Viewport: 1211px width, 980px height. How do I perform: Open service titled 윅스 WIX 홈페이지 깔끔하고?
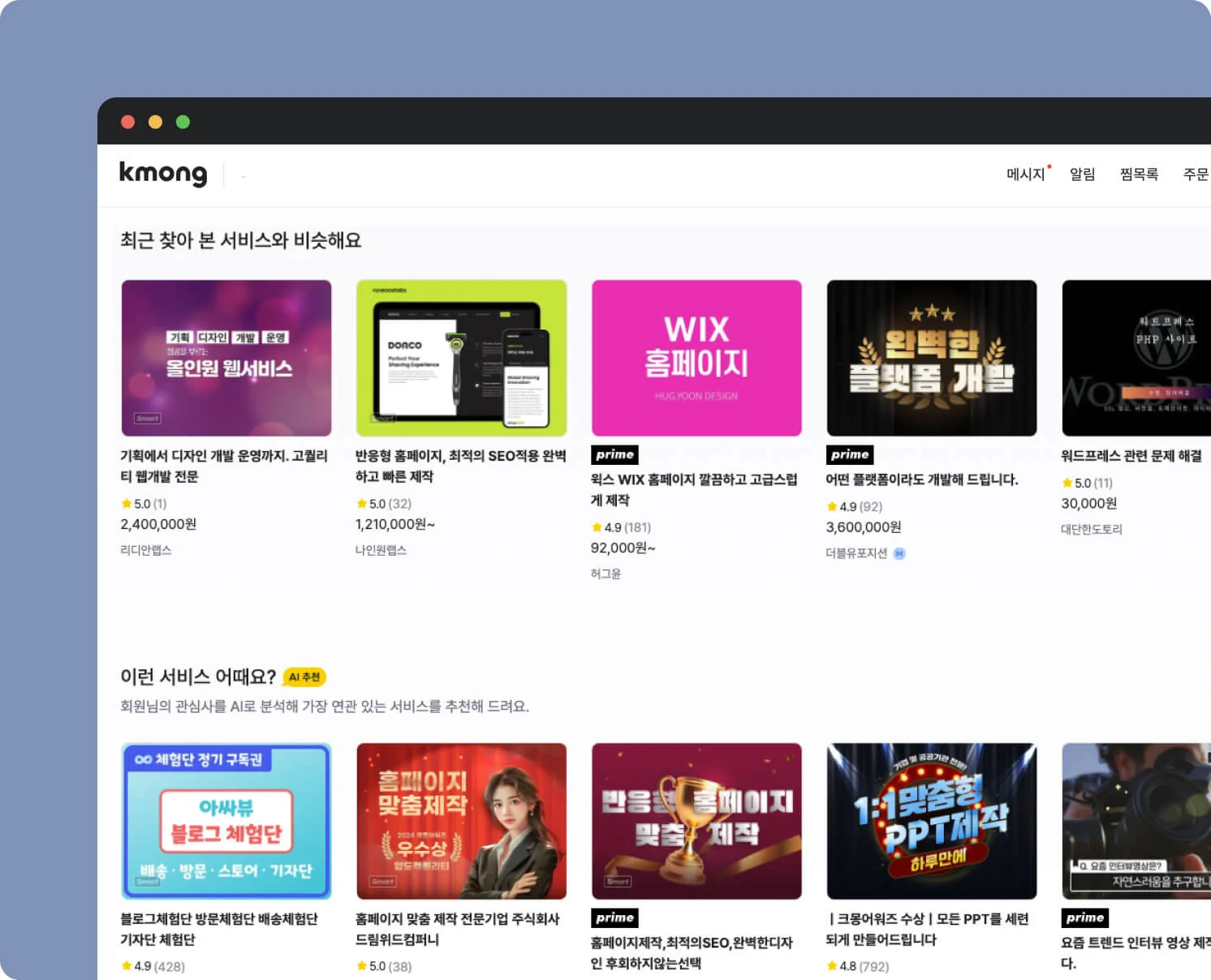pyautogui.click(x=694, y=490)
